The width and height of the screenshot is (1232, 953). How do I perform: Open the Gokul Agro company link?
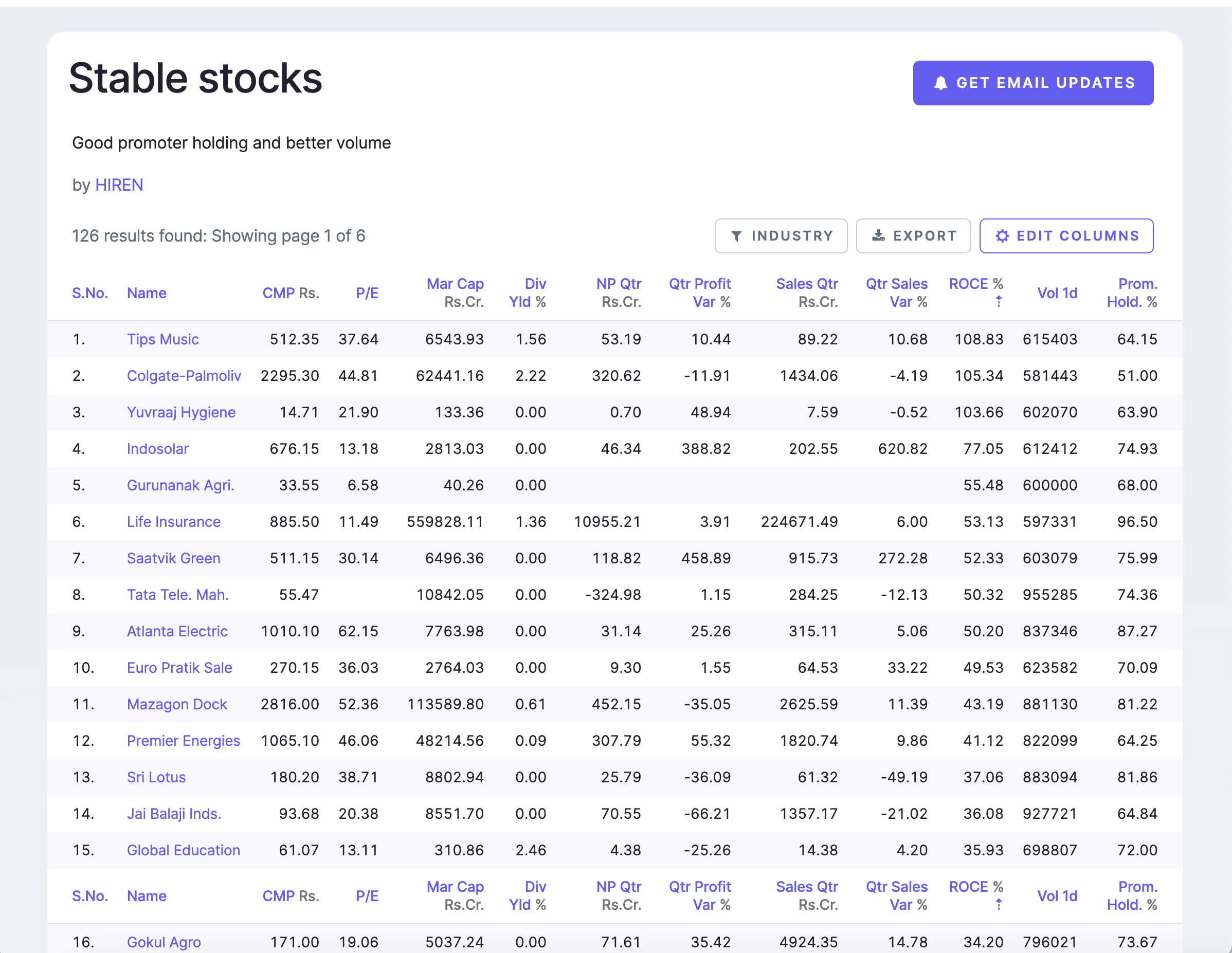pos(164,942)
